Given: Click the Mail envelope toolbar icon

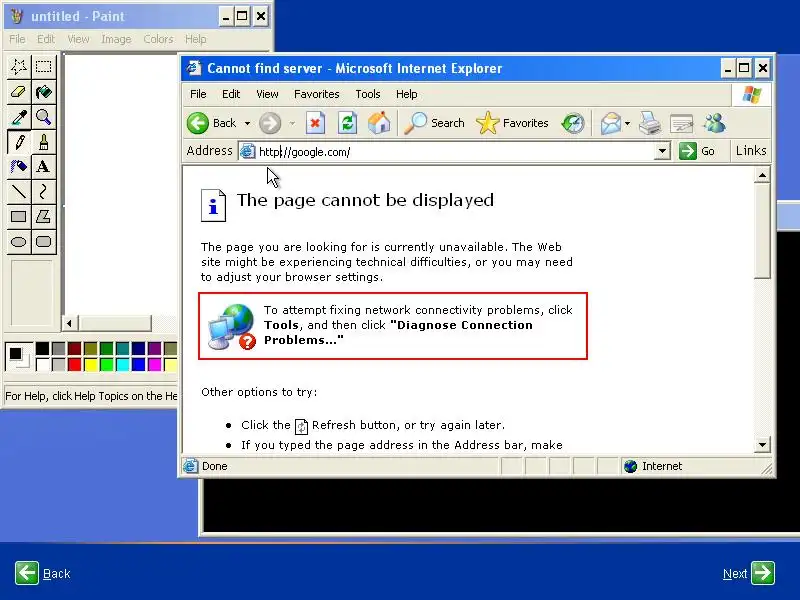Looking at the screenshot, I should point(610,123).
